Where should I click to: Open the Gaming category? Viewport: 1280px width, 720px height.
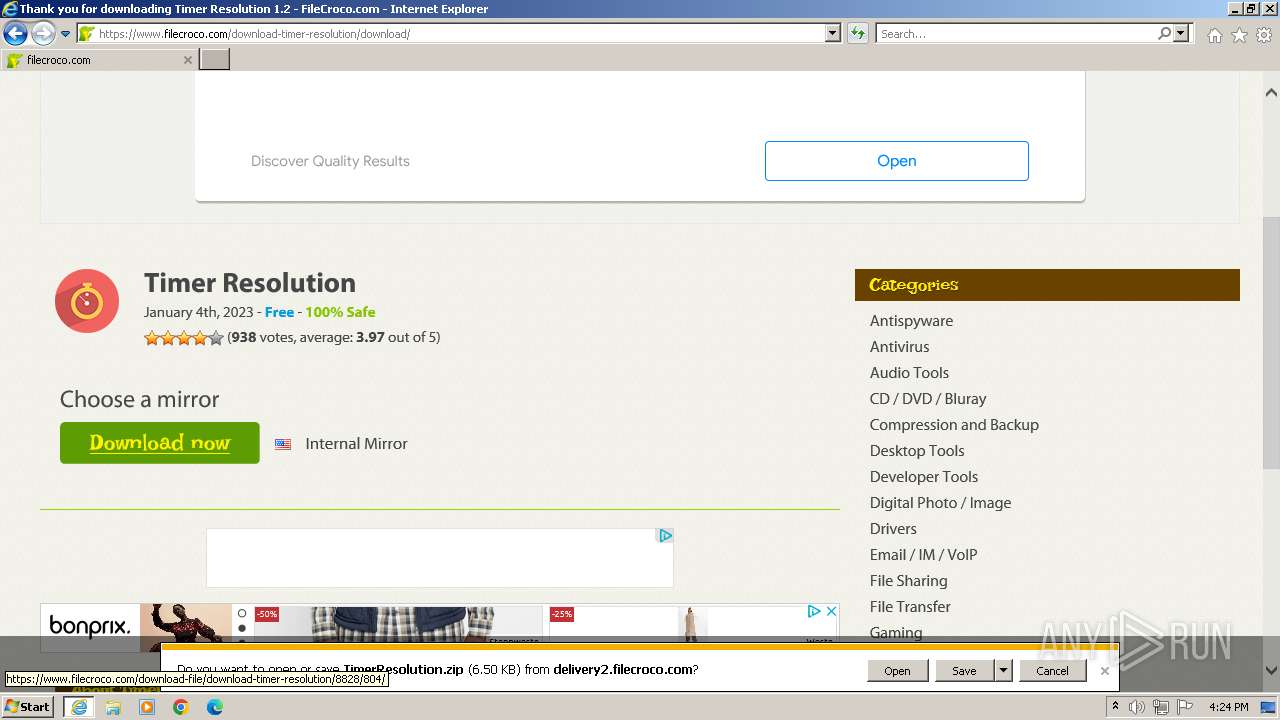pos(896,632)
